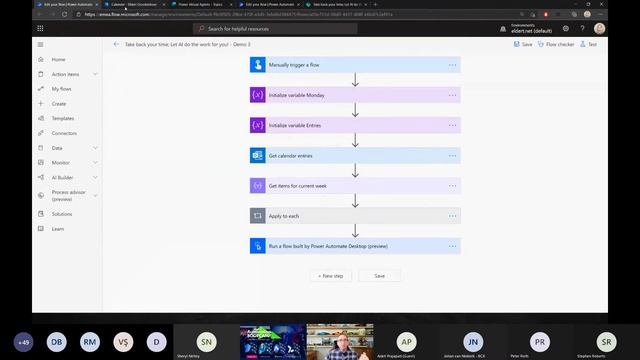This screenshot has width=640, height=360.
Task: Click the Apply to each loop icon
Action: tap(258, 216)
